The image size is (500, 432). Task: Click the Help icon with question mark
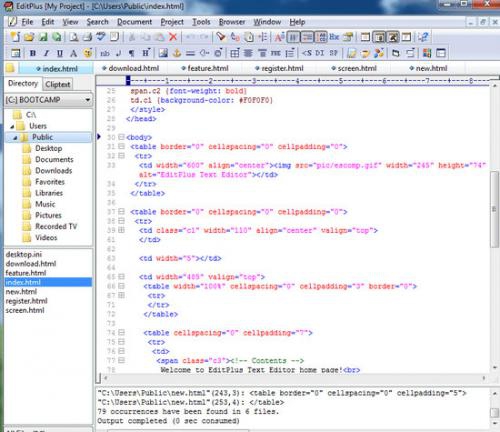point(423,37)
